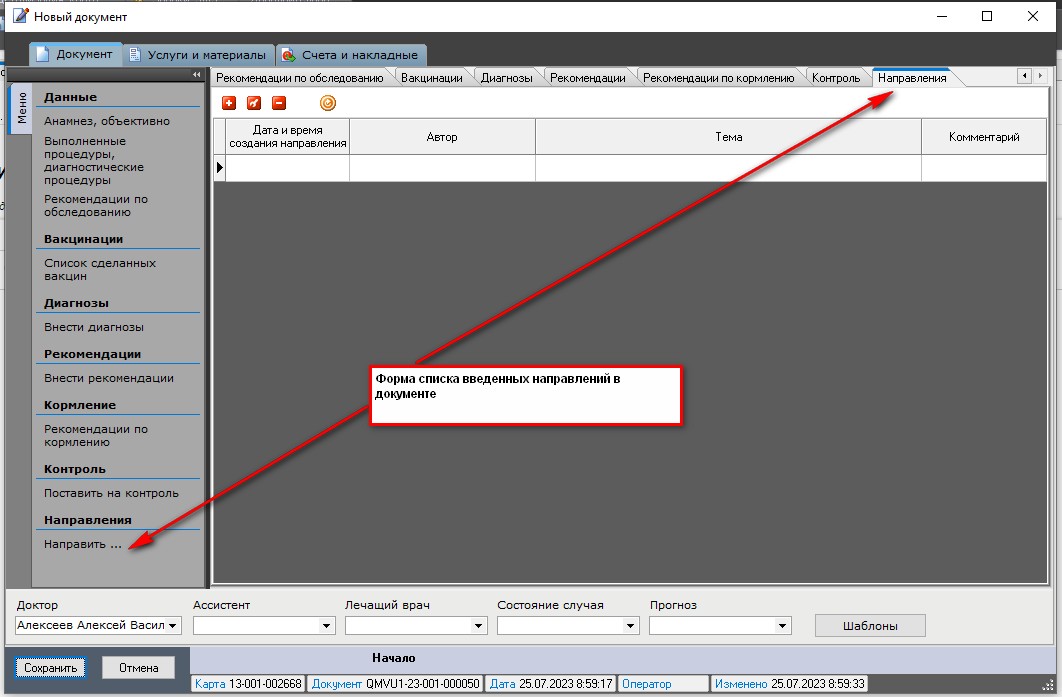Open the Счета и накладные tab
This screenshot has width=1062, height=697.
point(351,55)
